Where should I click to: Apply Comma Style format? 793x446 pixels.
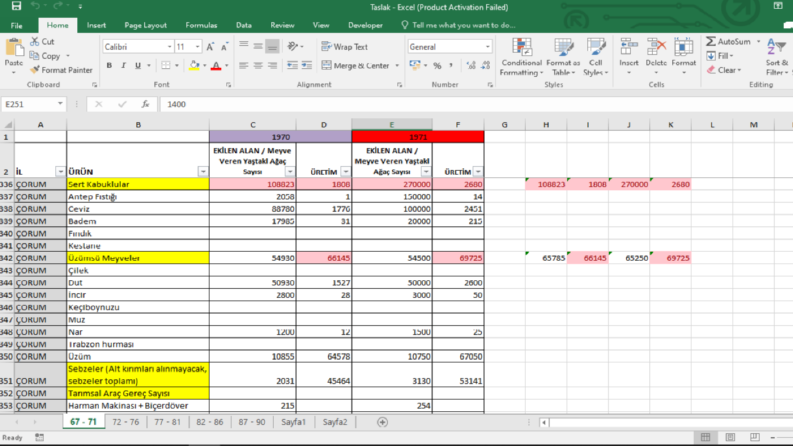click(451, 65)
